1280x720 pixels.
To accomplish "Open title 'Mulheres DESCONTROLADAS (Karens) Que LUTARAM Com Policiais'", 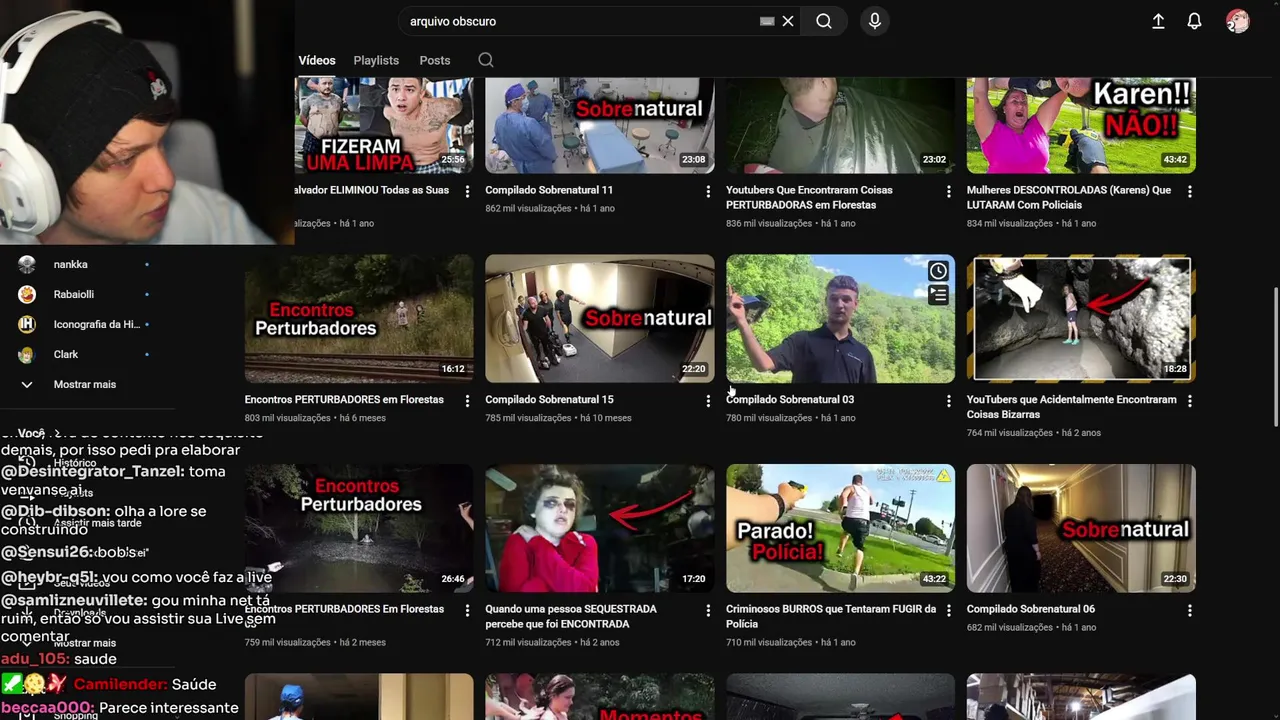I will coord(1069,197).
